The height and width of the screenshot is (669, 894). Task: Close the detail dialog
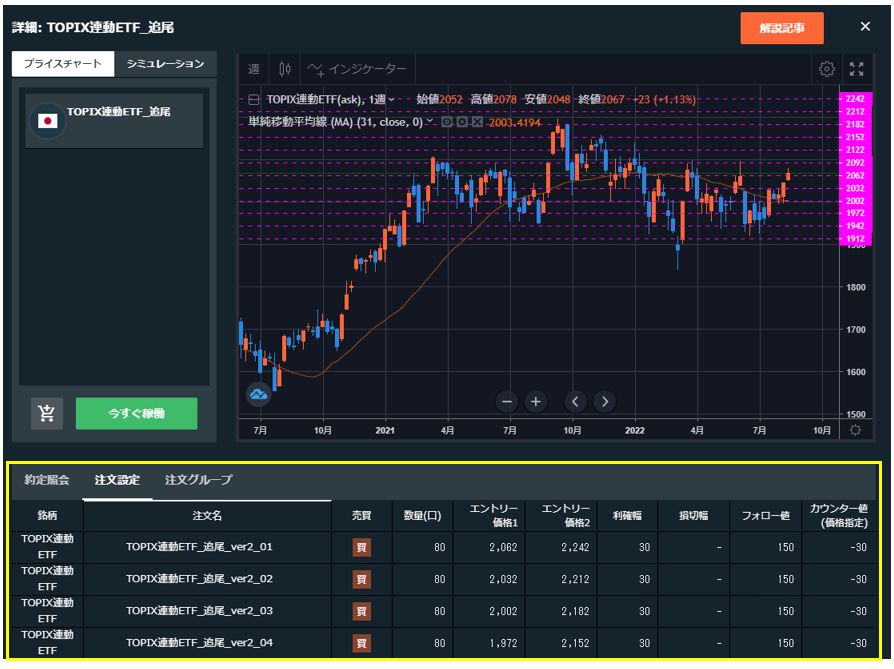(x=865, y=27)
